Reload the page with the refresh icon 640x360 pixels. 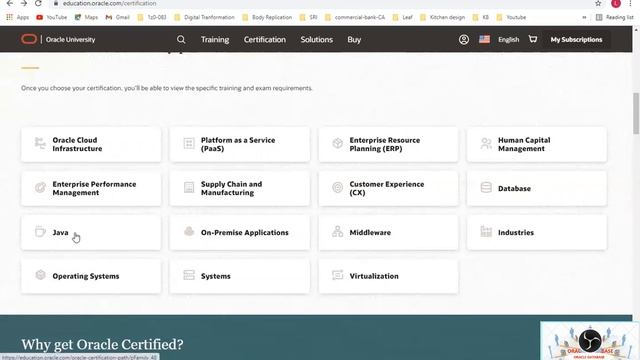coord(38,3)
